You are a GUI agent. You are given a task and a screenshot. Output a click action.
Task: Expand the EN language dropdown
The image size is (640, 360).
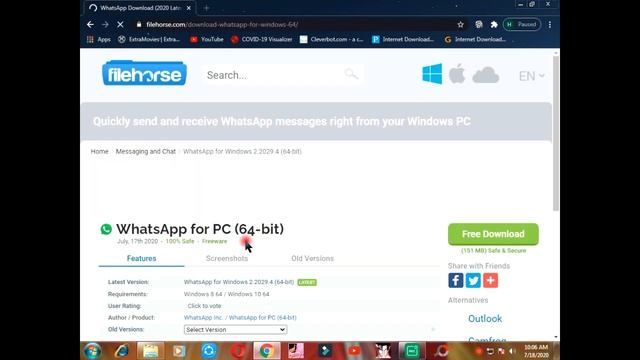[x=531, y=76]
